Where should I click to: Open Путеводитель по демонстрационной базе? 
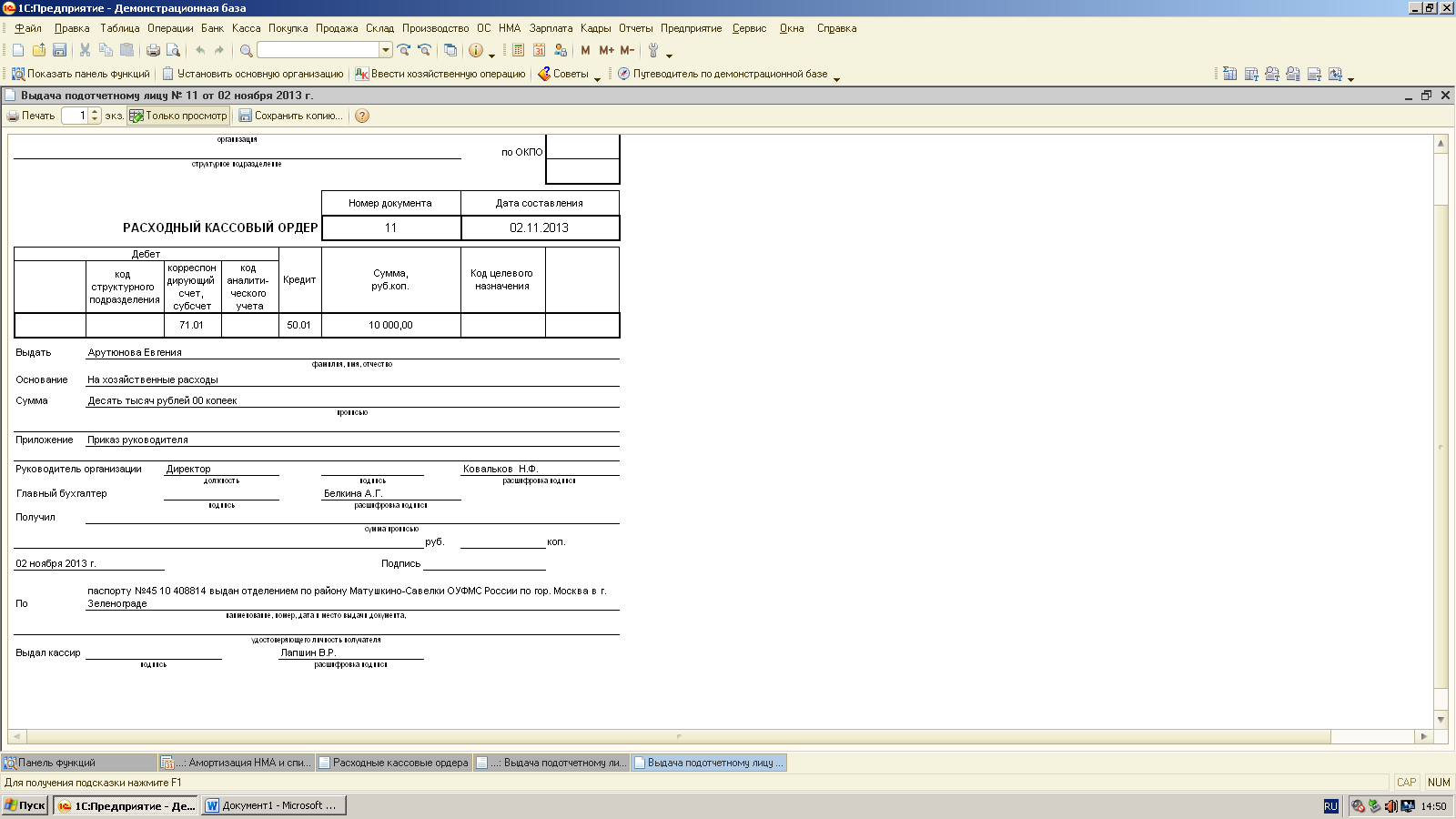723,74
